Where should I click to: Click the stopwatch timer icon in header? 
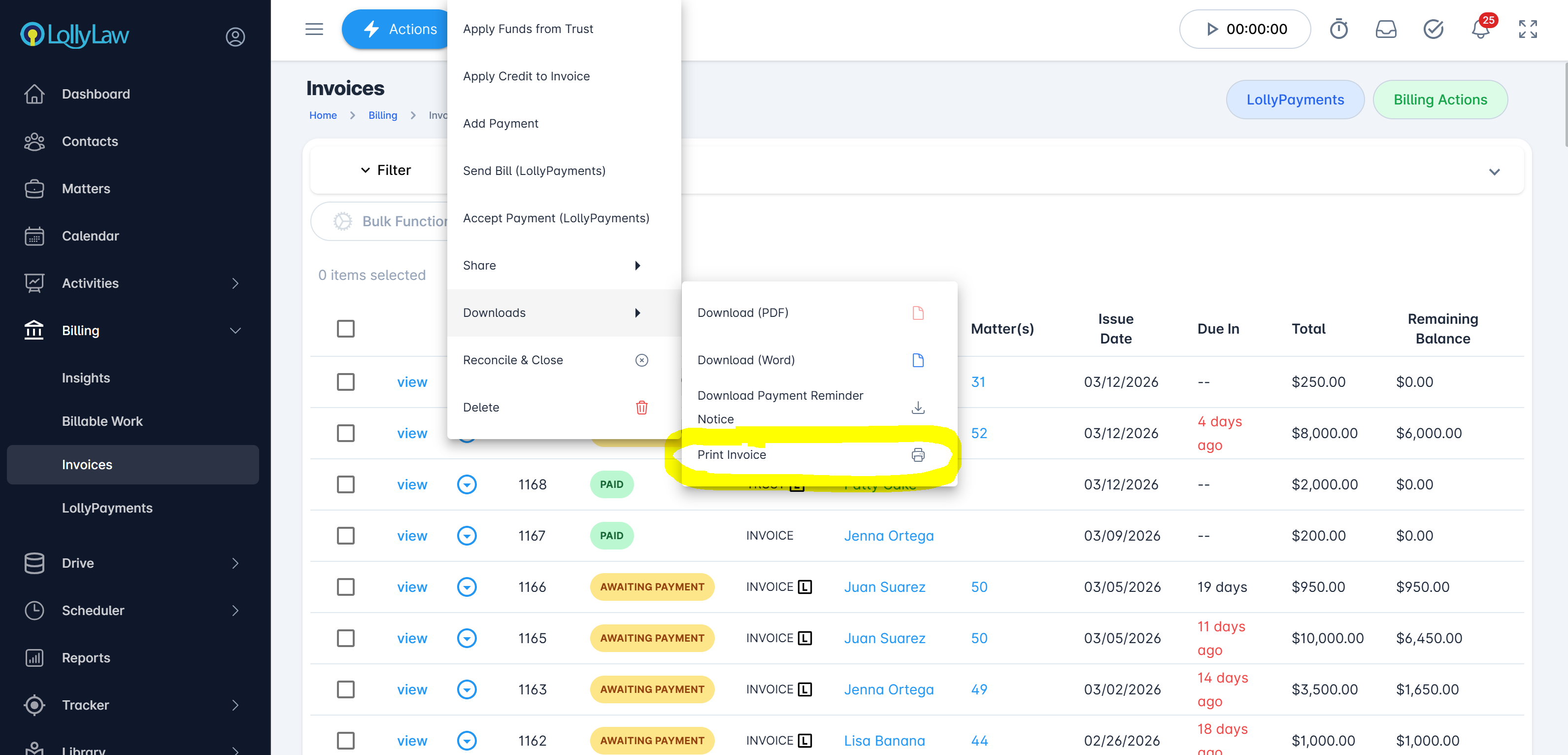point(1338,29)
